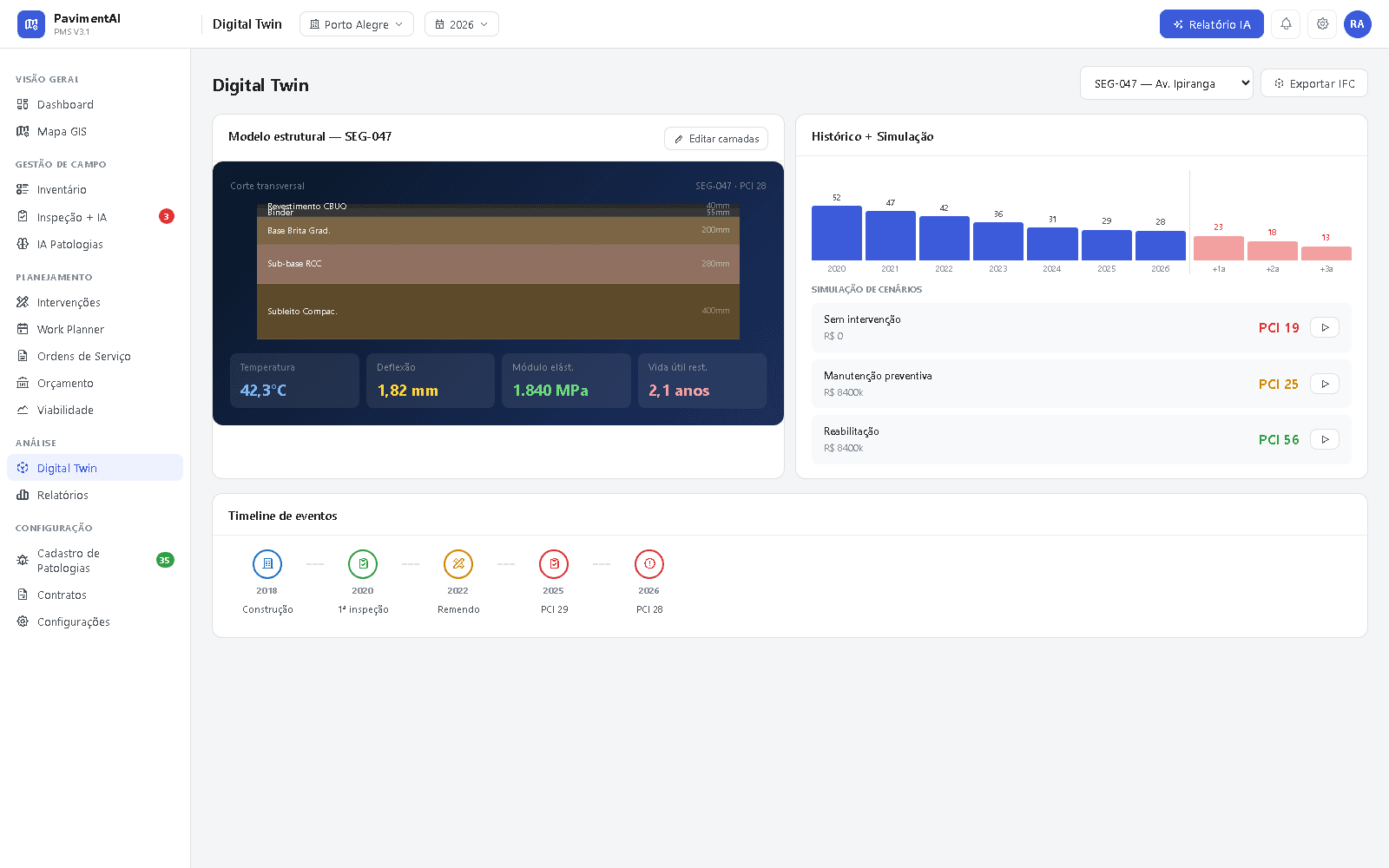
Task: Run the Sem intervenção scenario
Action: pyautogui.click(x=1325, y=327)
